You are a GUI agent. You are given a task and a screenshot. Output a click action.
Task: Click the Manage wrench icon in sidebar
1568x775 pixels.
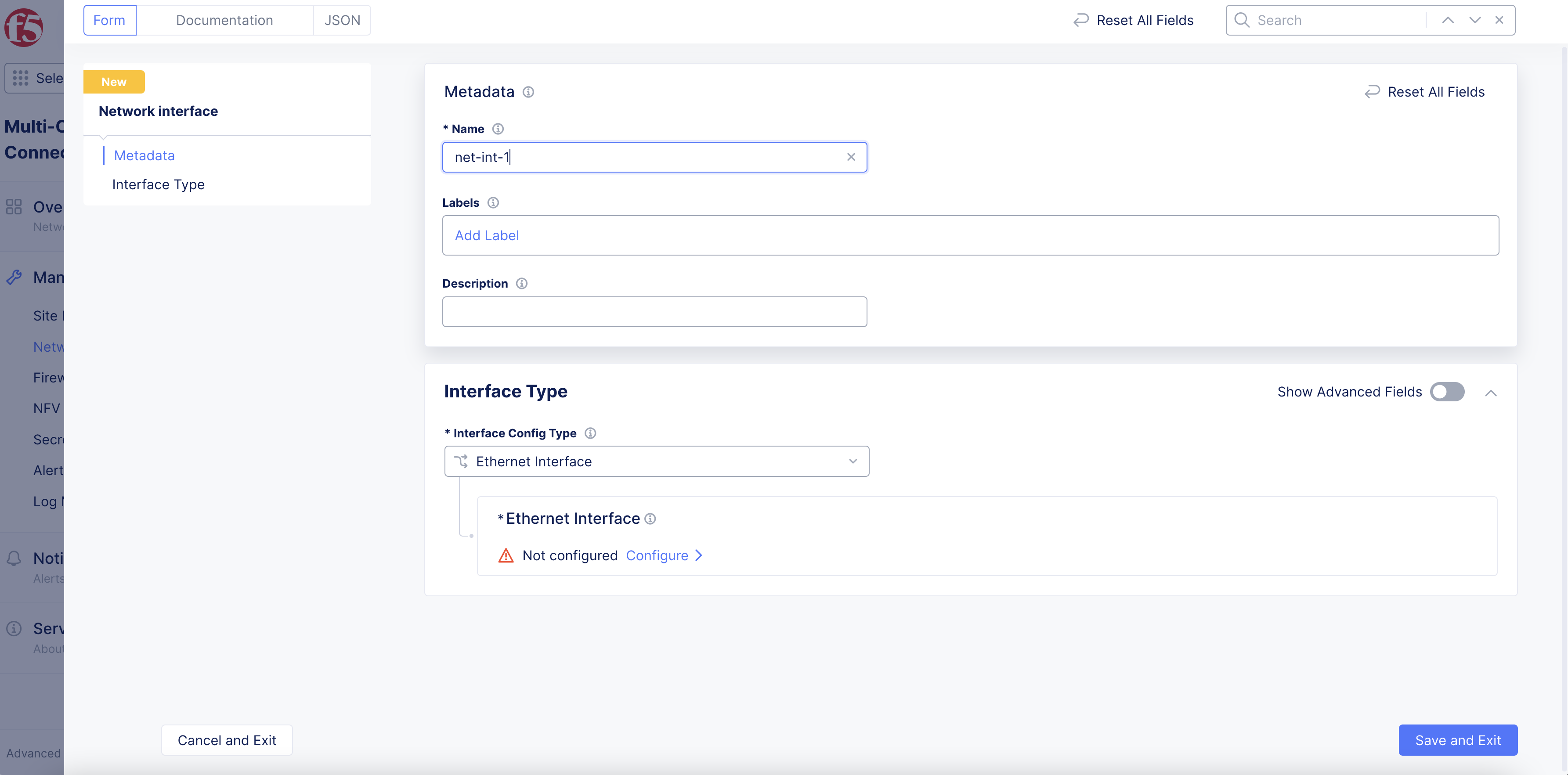pyautogui.click(x=14, y=277)
